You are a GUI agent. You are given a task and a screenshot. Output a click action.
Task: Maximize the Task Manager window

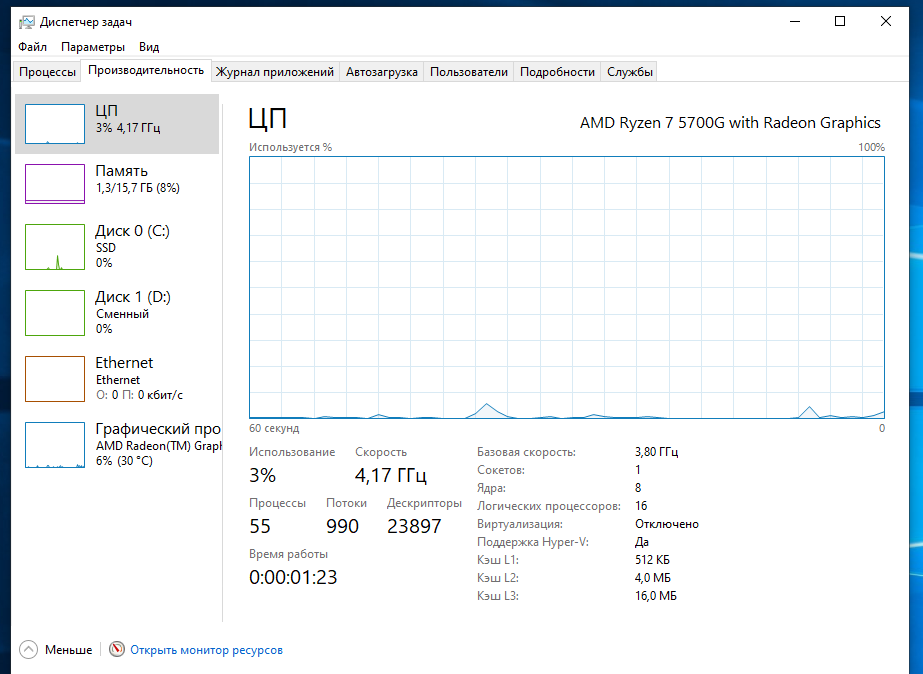coord(840,21)
